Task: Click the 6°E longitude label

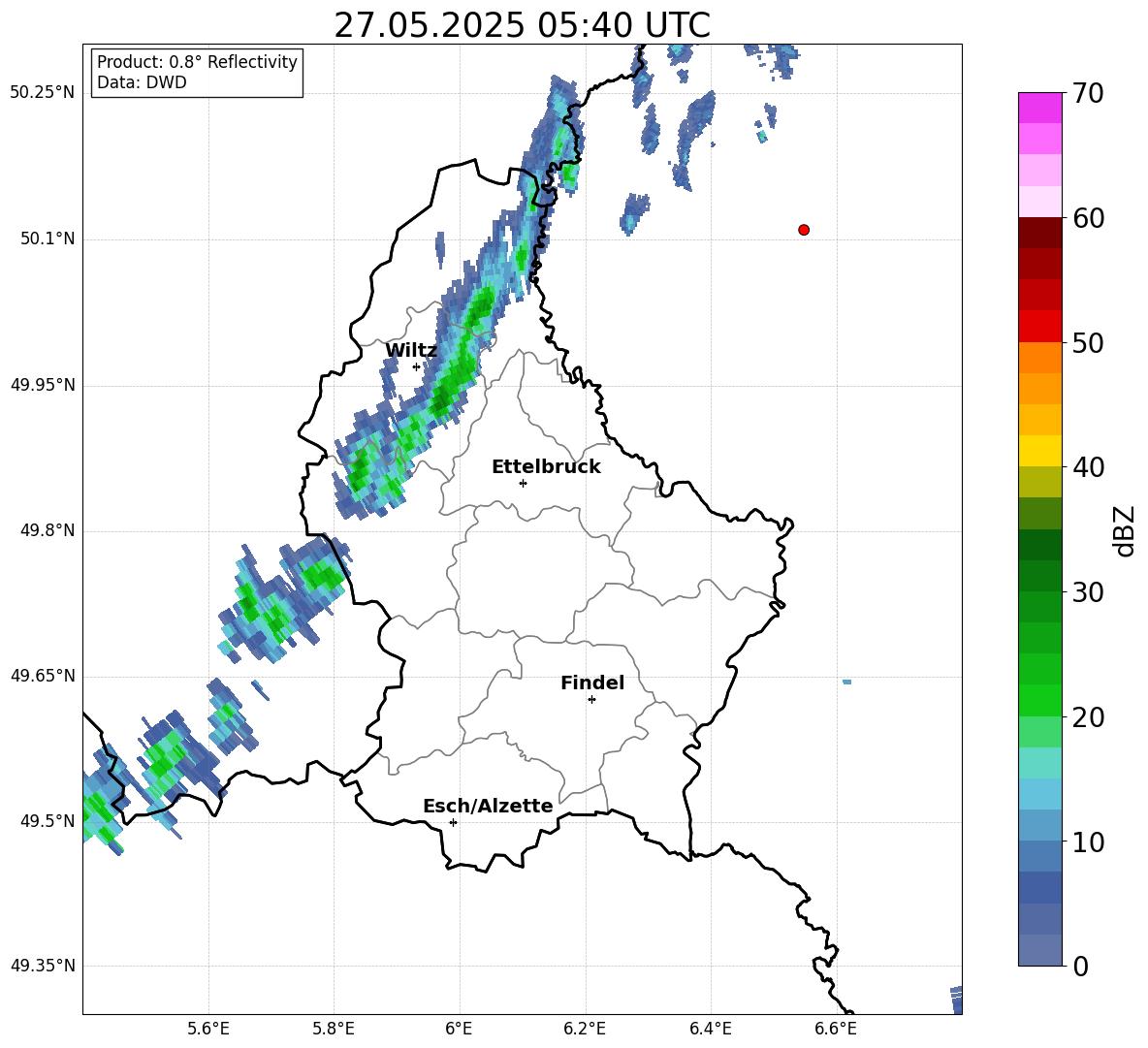Action: [459, 1029]
